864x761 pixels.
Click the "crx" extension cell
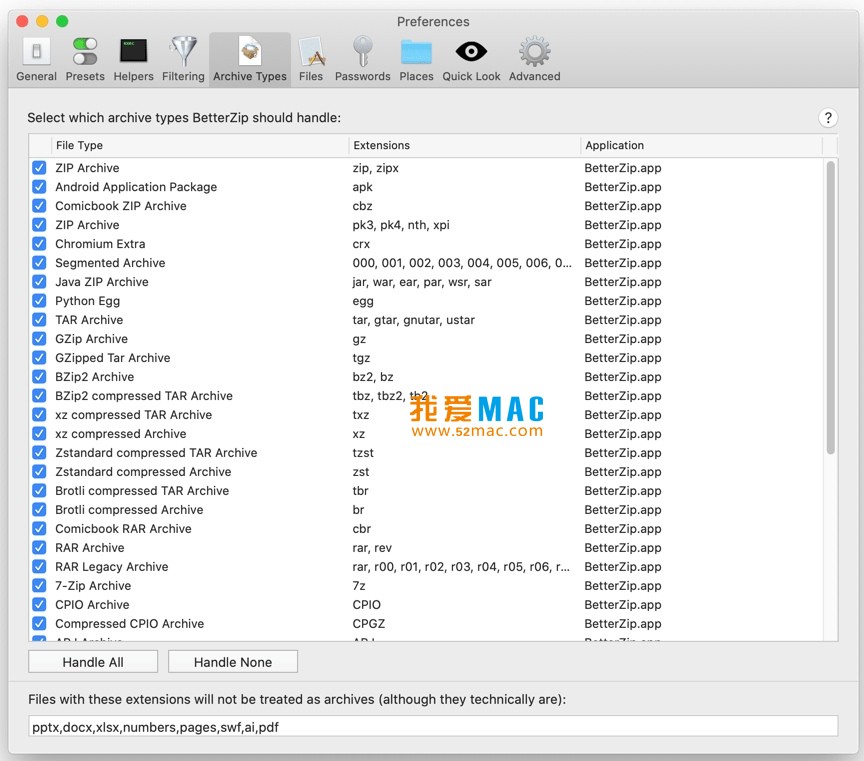pos(361,244)
